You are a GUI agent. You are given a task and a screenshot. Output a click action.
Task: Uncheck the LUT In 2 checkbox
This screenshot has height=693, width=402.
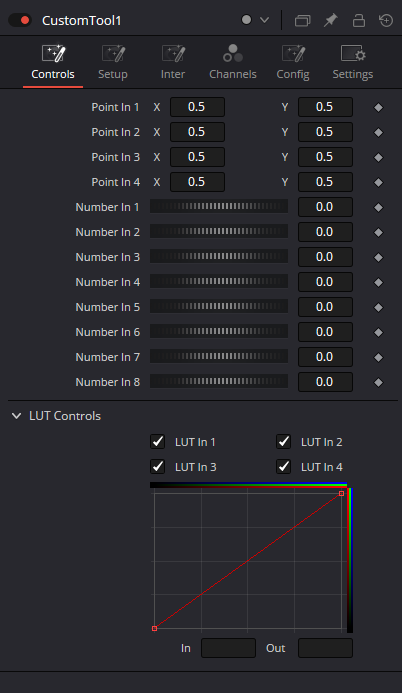point(284,442)
